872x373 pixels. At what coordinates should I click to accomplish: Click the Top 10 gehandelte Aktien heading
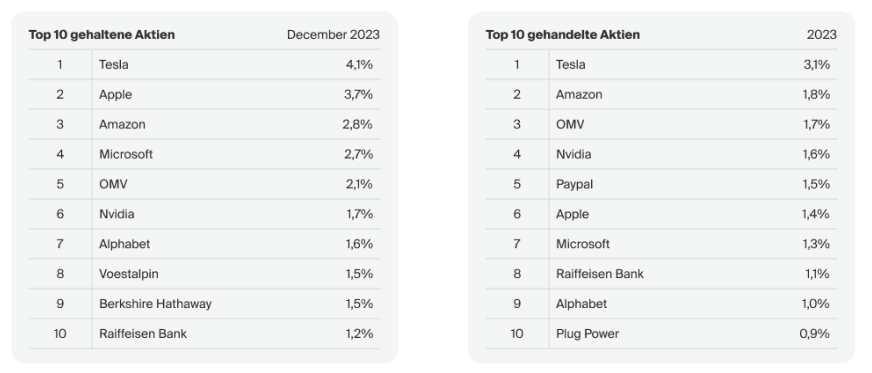tap(562, 34)
